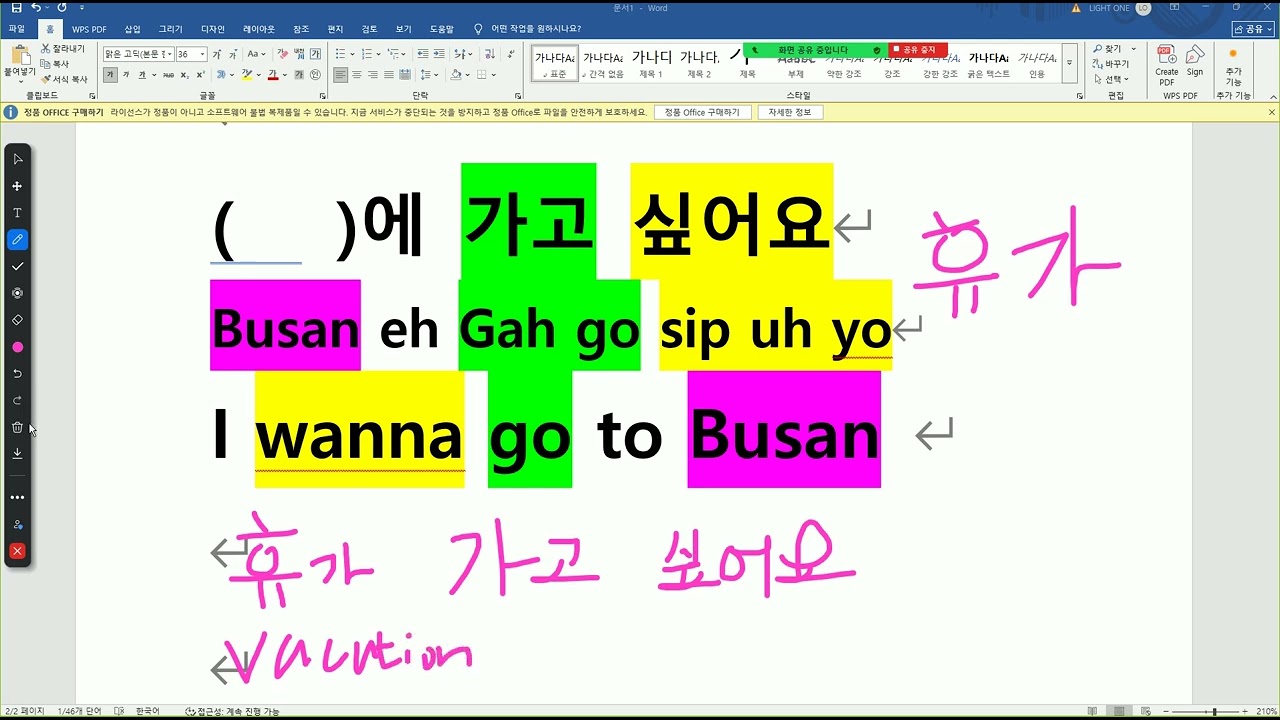The image size is (1280, 720).
Task: Click decrease indent icon
Action: 423,54
